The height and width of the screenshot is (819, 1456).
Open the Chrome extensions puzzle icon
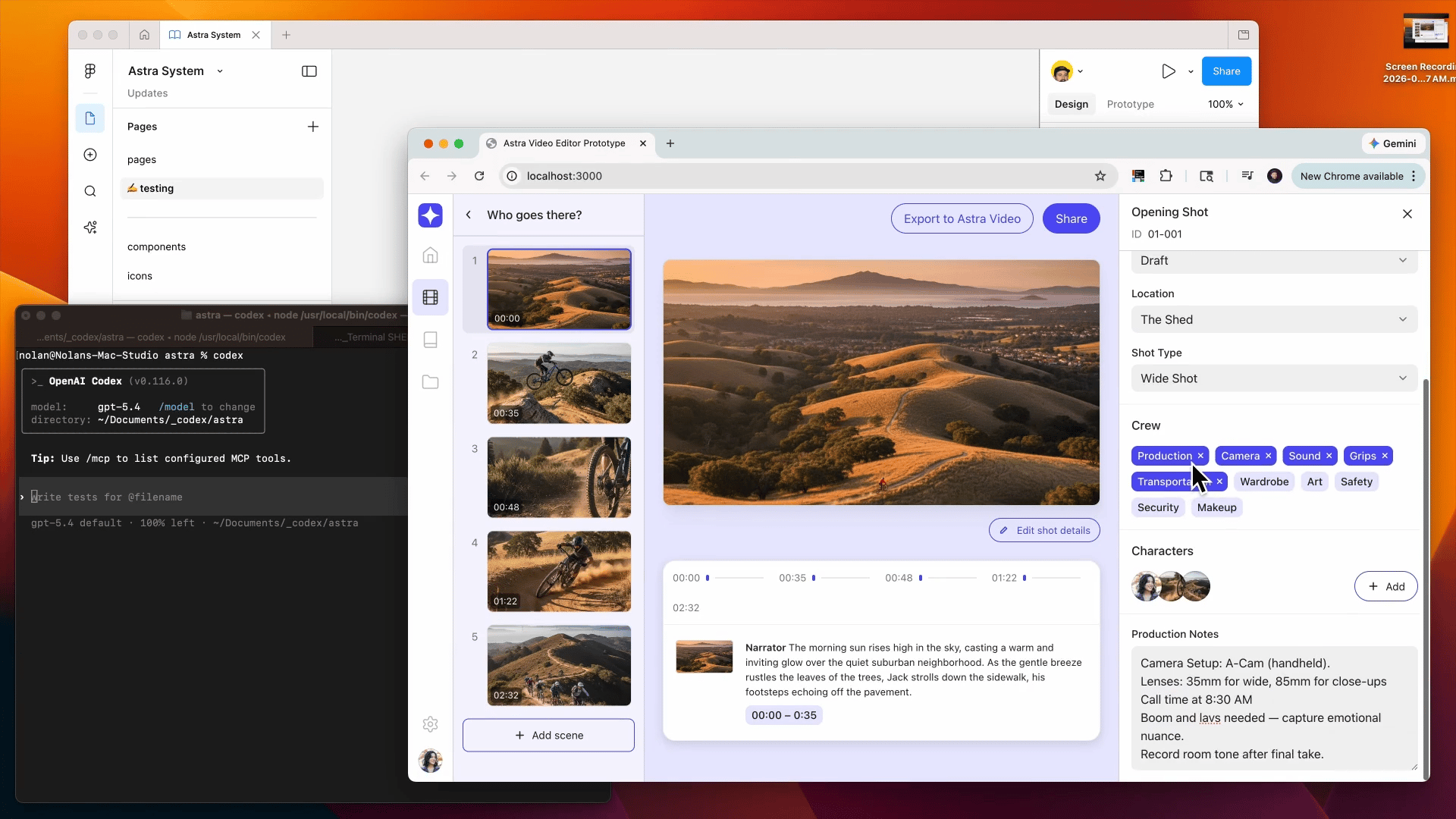pyautogui.click(x=1166, y=176)
